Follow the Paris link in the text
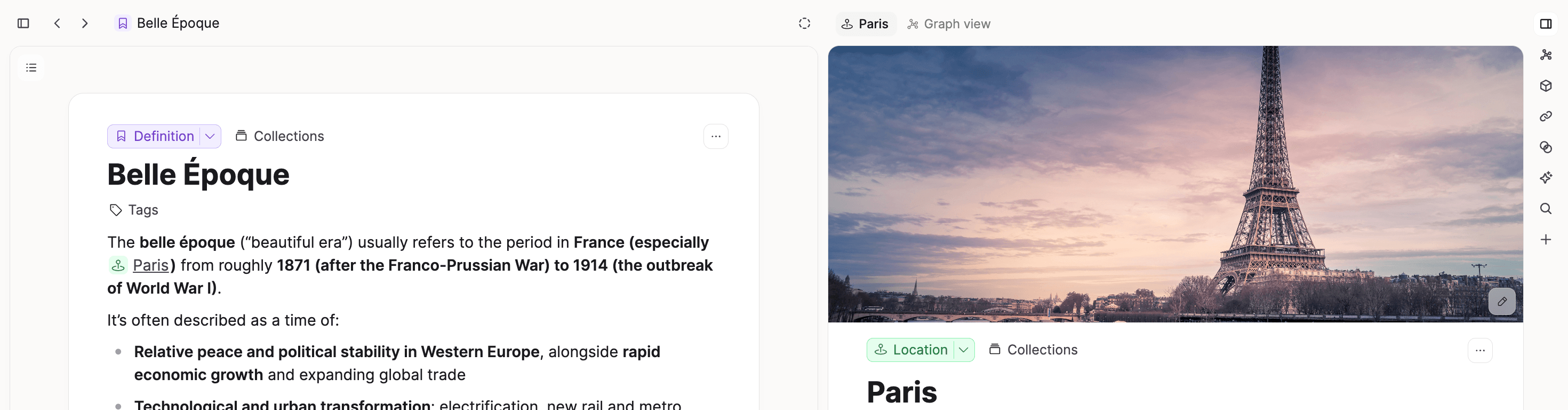The image size is (1568, 410). point(150,266)
